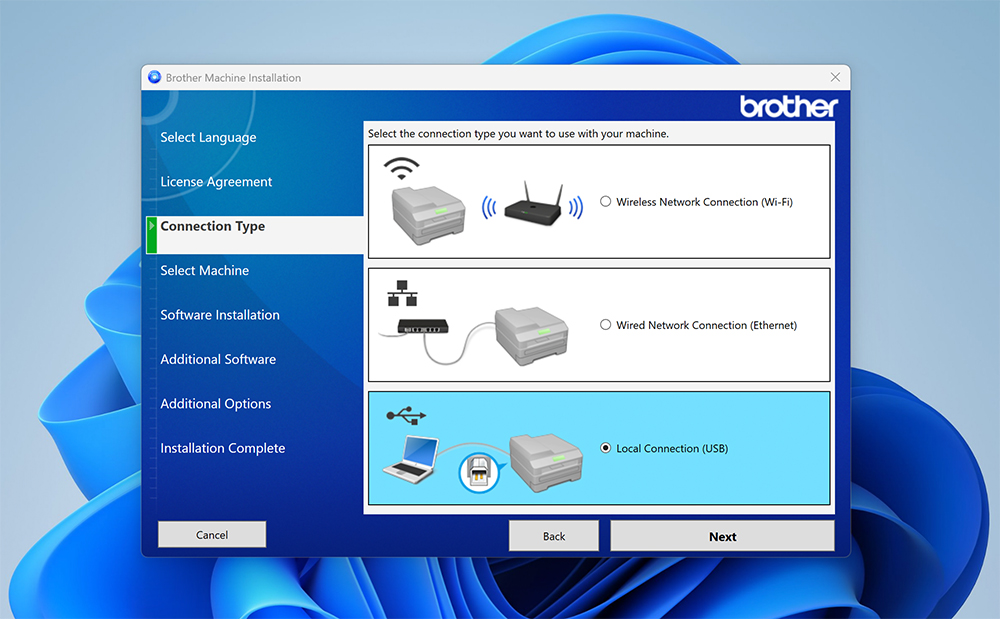Image resolution: width=1000 pixels, height=620 pixels.
Task: Click the network switch illustration
Action: pos(423,326)
